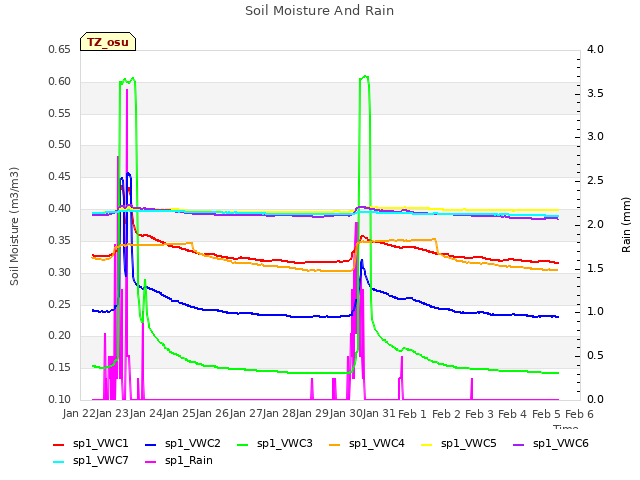This screenshot has width=640, height=480.
Task: Click the 1.5 rain axis value
Action: [x=595, y=269]
